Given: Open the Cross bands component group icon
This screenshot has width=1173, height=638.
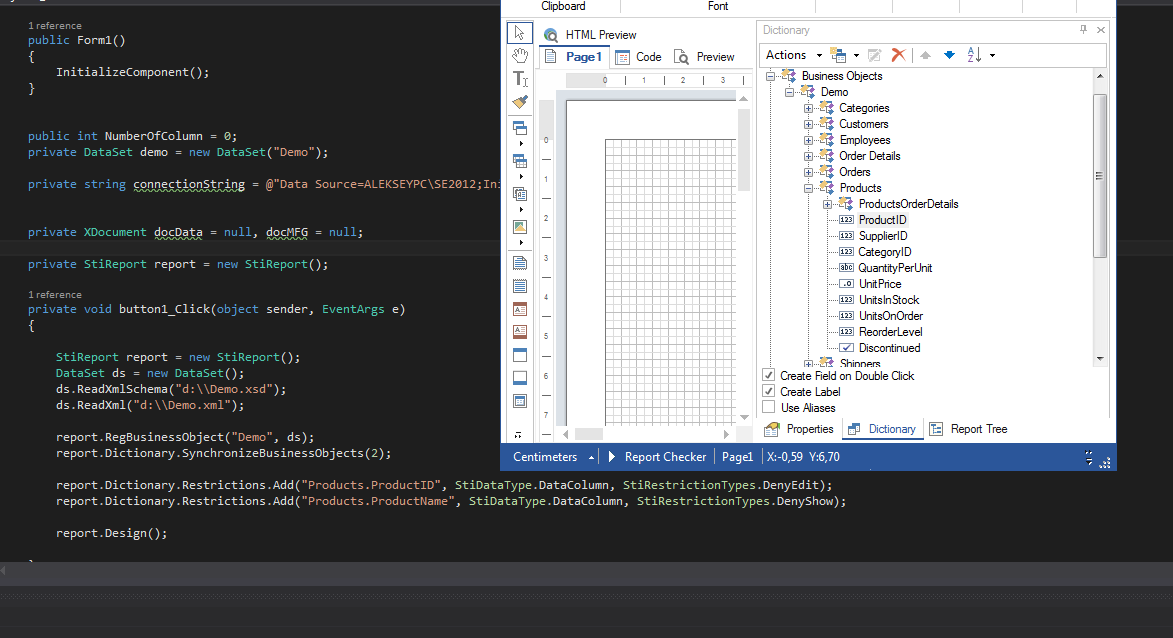Looking at the screenshot, I should 519,161.
